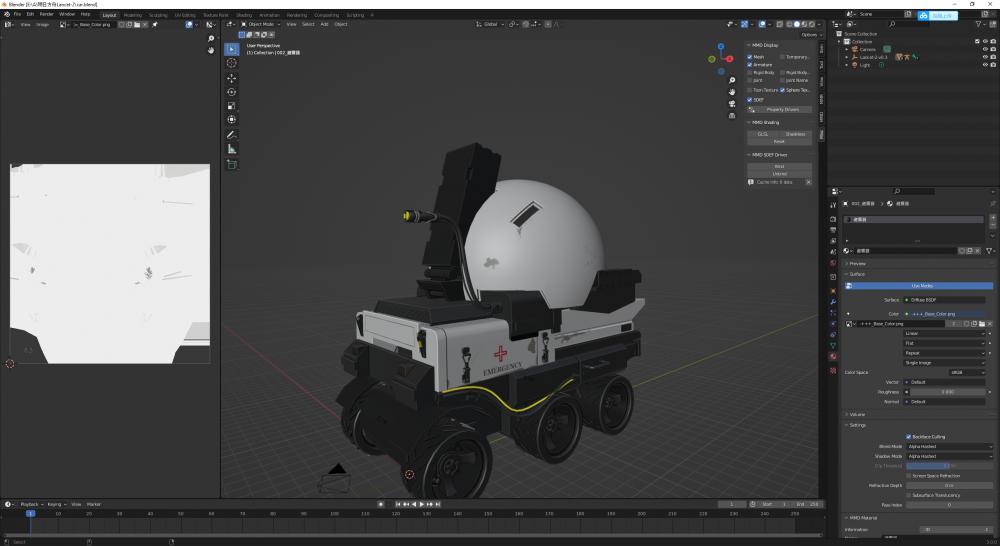Activate the Scale tool
This screenshot has height=546, width=1000.
point(232,106)
